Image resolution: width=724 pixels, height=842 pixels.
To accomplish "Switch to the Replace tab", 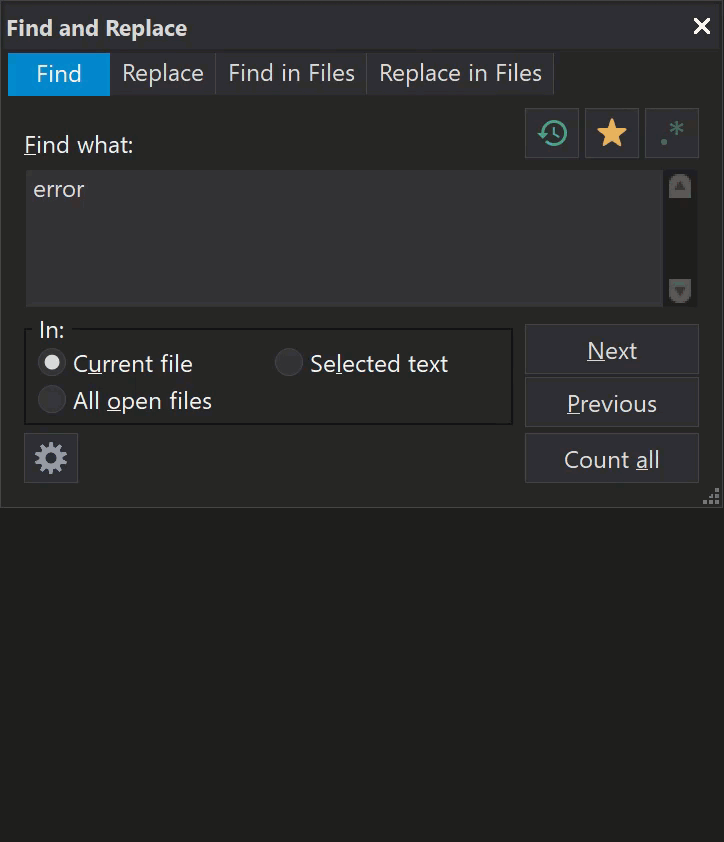I will point(162,73).
